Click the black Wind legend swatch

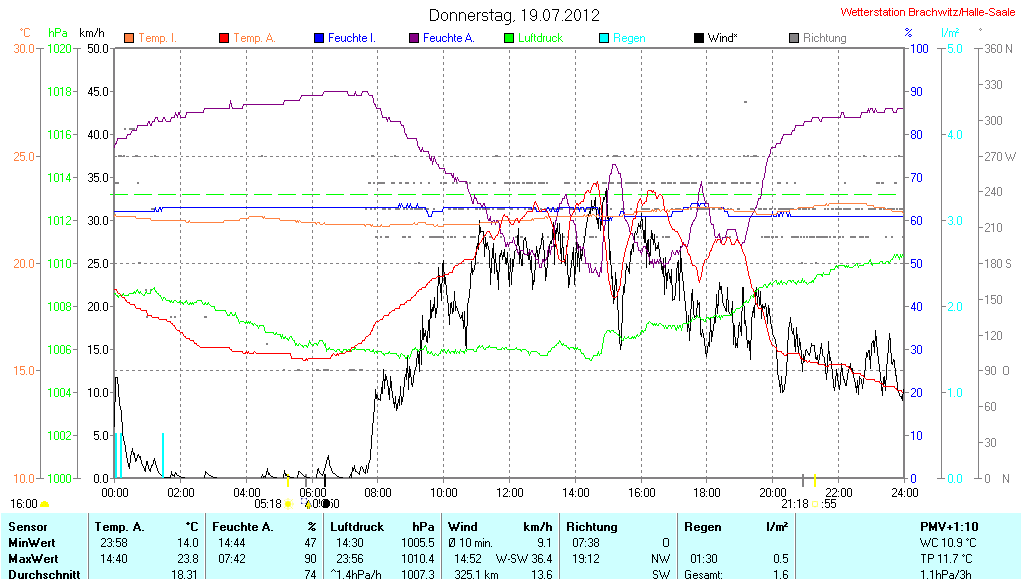698,38
